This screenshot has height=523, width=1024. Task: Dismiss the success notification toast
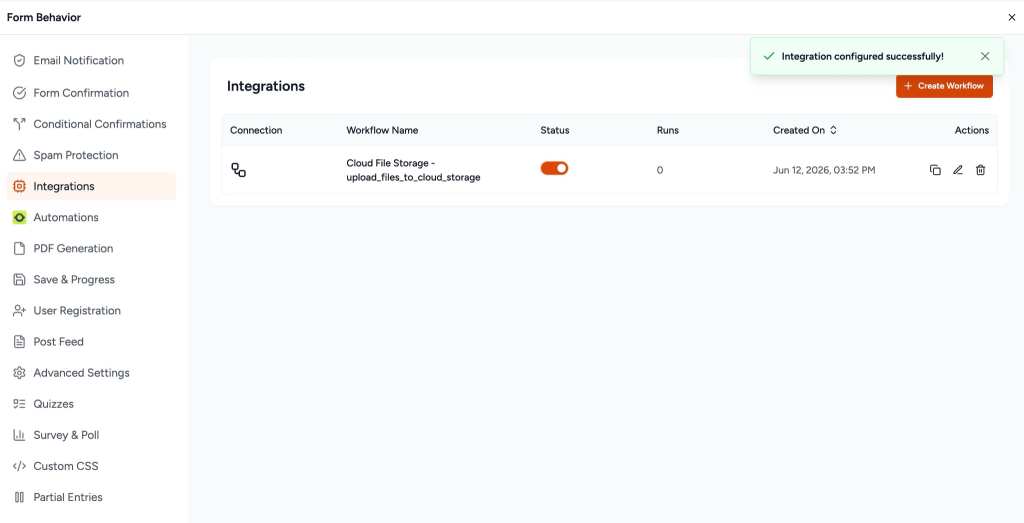click(x=985, y=56)
